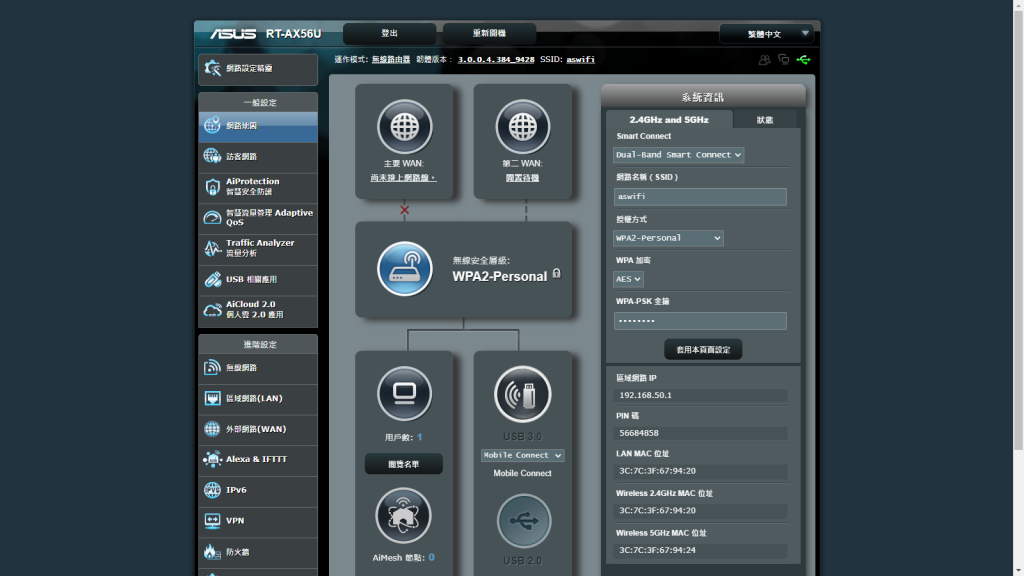Click the AiMesh node count 0

pyautogui.click(x=431, y=557)
